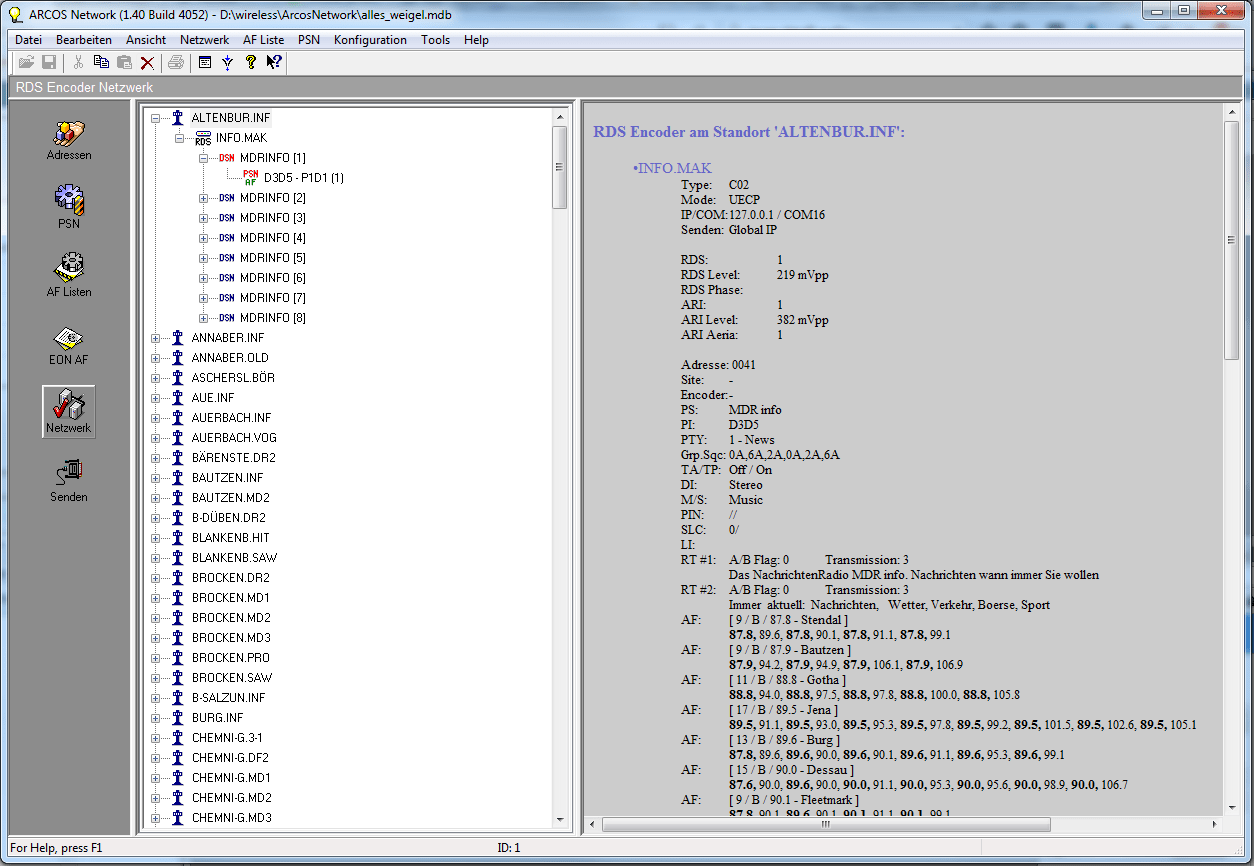Select the EON AF sidebar icon

coord(68,345)
